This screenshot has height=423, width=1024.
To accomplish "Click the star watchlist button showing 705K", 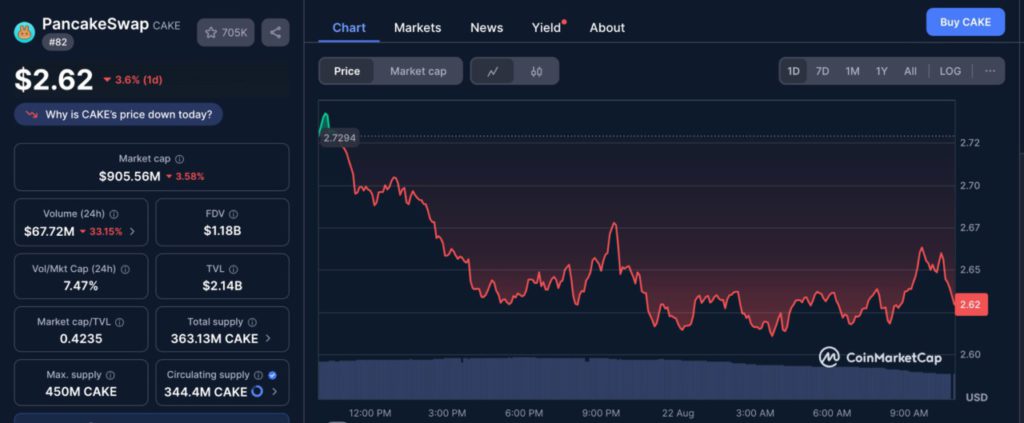I will [x=225, y=33].
